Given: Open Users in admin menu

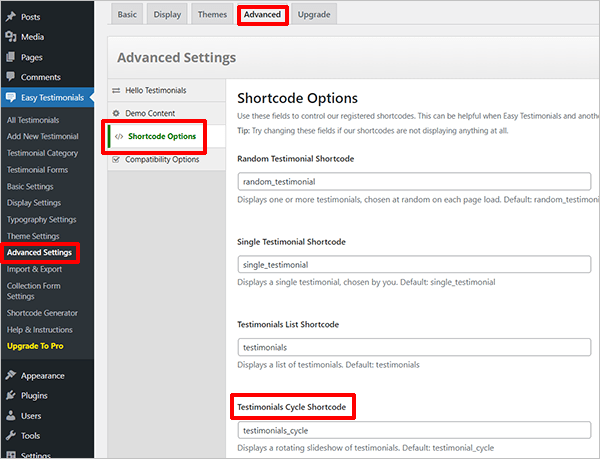Looking at the screenshot, I should pos(31,416).
